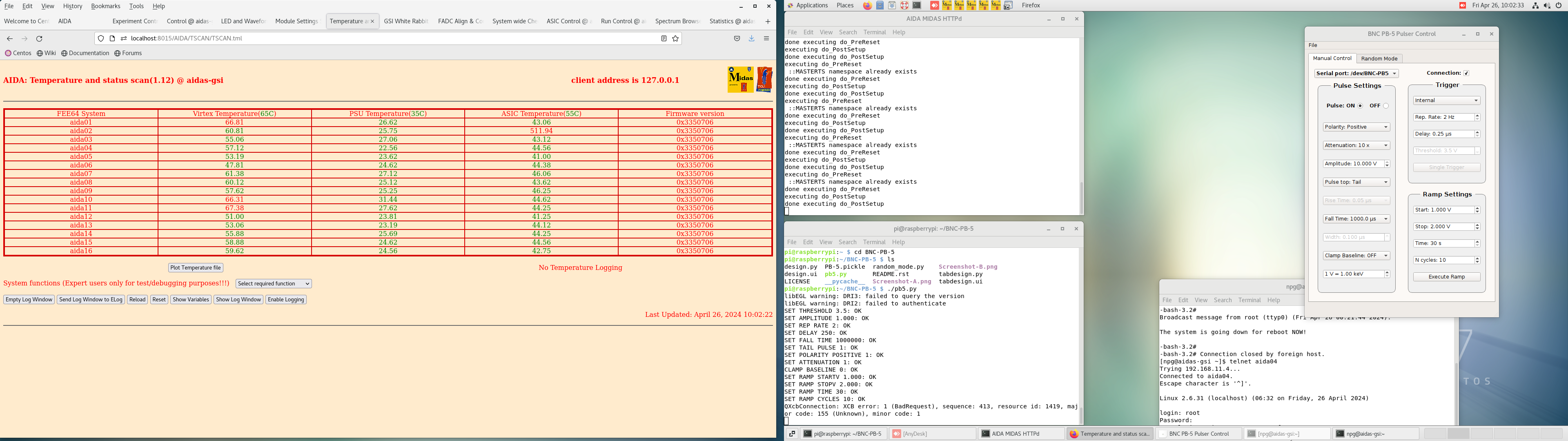
Task: Open Terminal menu in AIDA MIDAS HTTPd window
Action: pos(874,32)
